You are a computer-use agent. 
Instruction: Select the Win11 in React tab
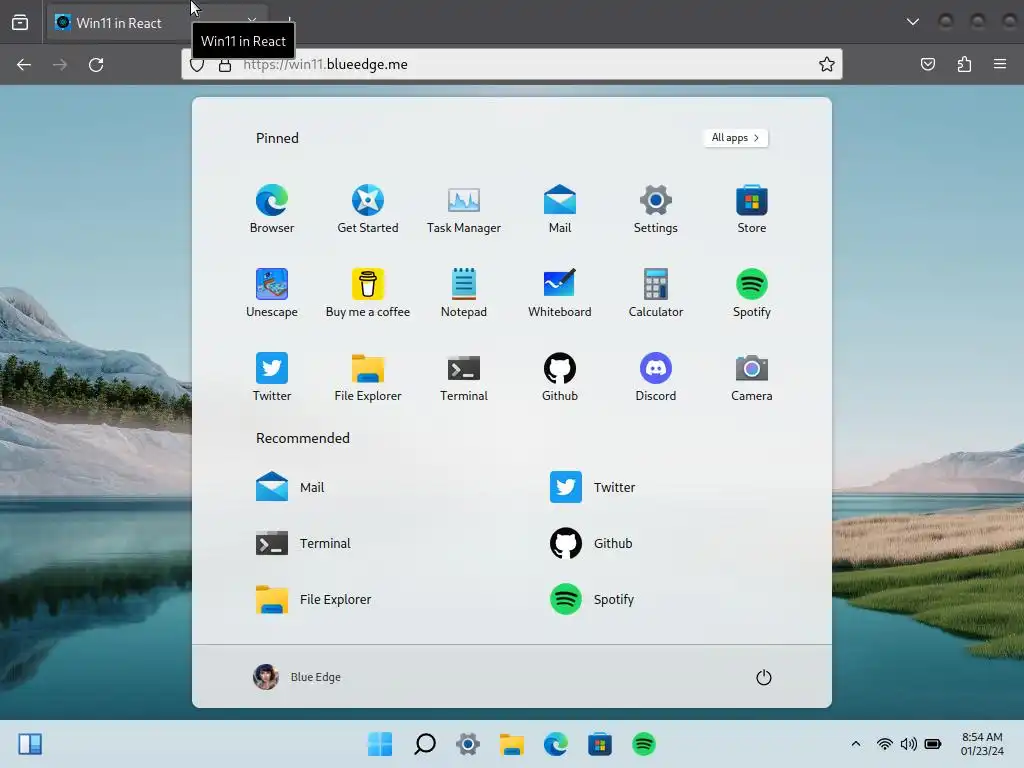[155, 23]
